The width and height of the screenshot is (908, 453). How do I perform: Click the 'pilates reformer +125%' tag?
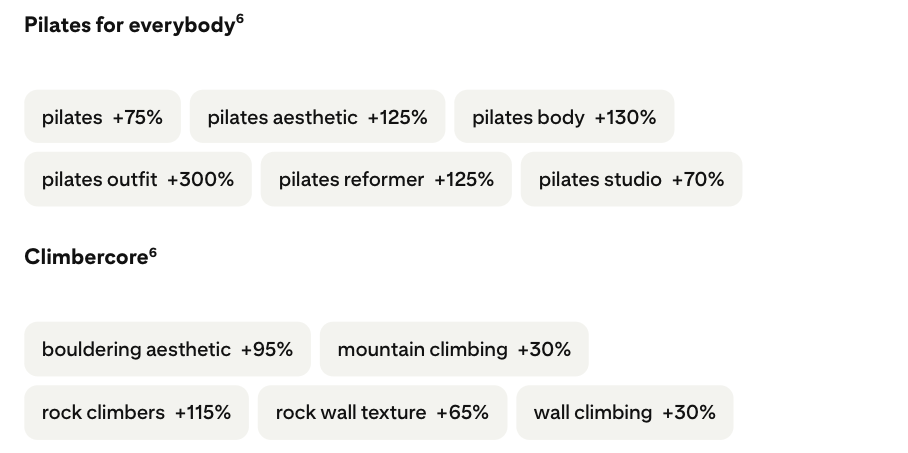pyautogui.click(x=386, y=179)
